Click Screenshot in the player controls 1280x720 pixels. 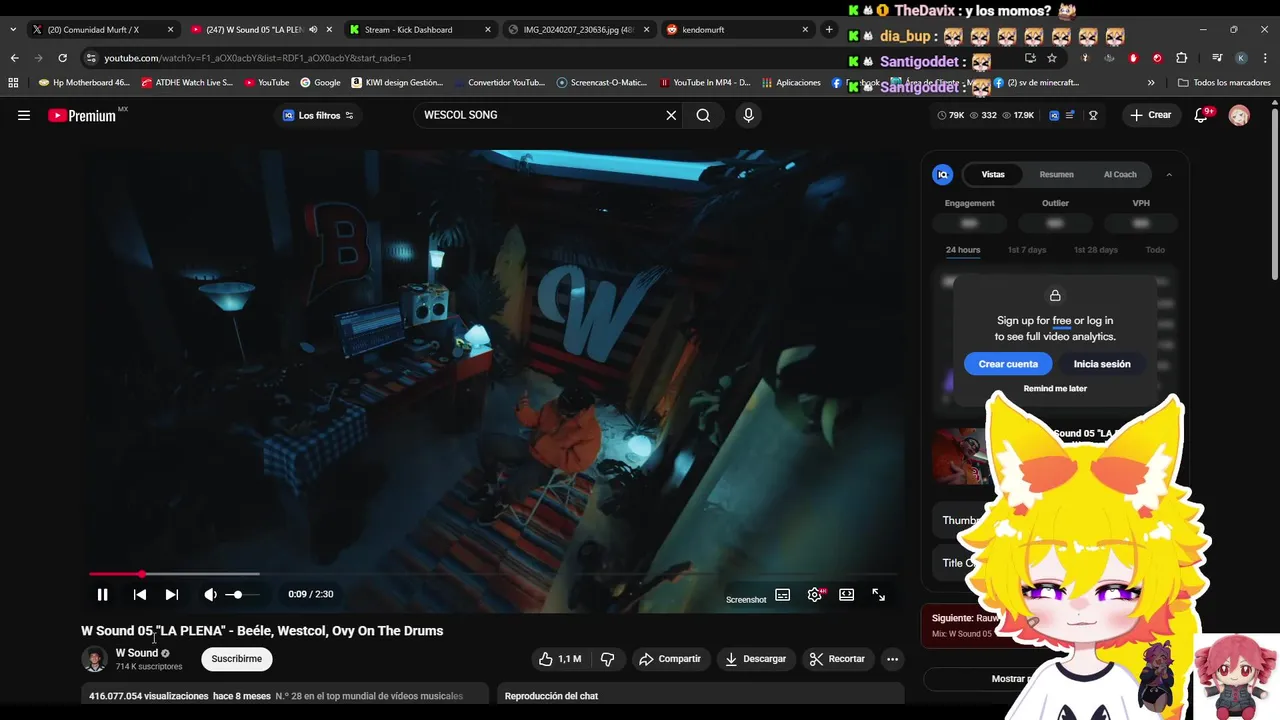[x=746, y=599]
